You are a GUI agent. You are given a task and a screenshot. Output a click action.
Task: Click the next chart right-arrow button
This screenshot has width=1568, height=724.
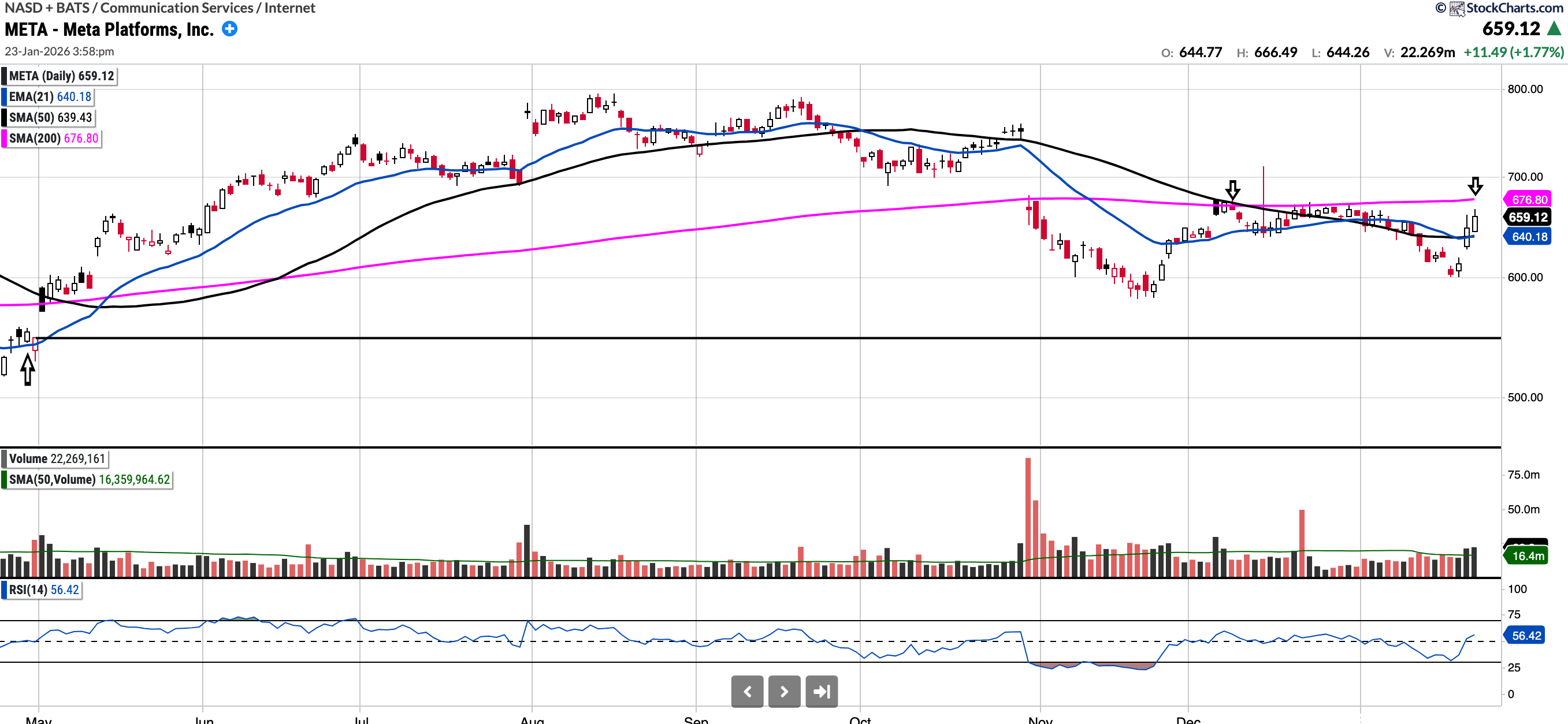click(x=784, y=691)
